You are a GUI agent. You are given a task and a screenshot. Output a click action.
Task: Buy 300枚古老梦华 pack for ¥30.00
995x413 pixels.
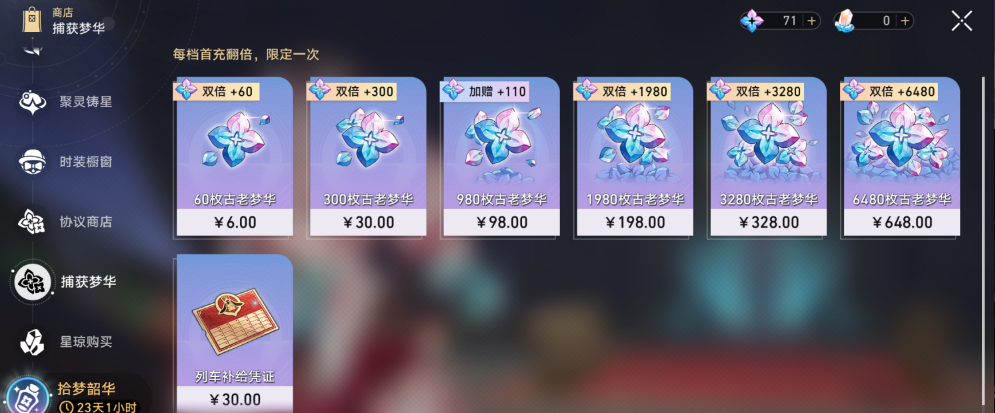pos(368,156)
